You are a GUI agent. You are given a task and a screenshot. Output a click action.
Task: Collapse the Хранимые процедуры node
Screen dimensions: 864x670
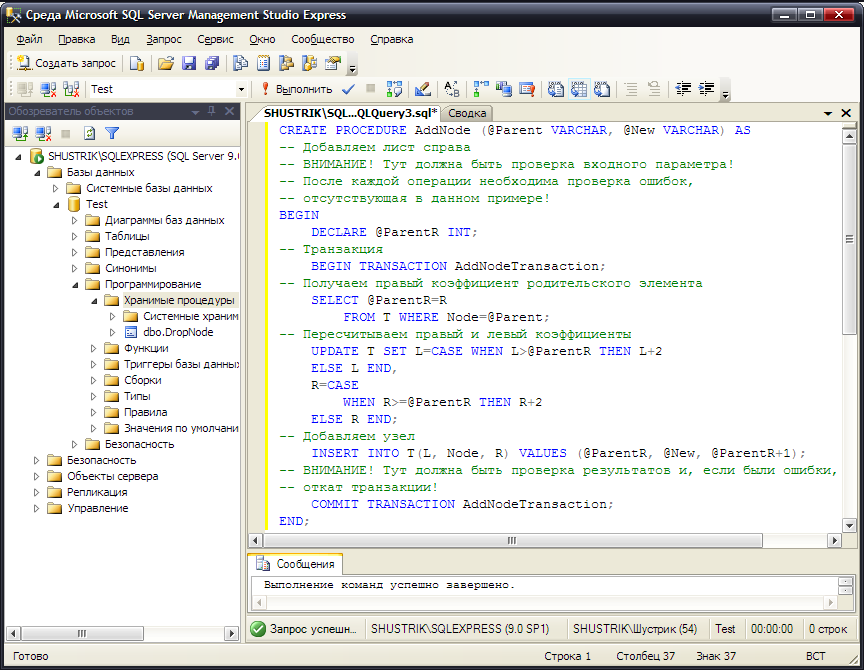click(95, 301)
